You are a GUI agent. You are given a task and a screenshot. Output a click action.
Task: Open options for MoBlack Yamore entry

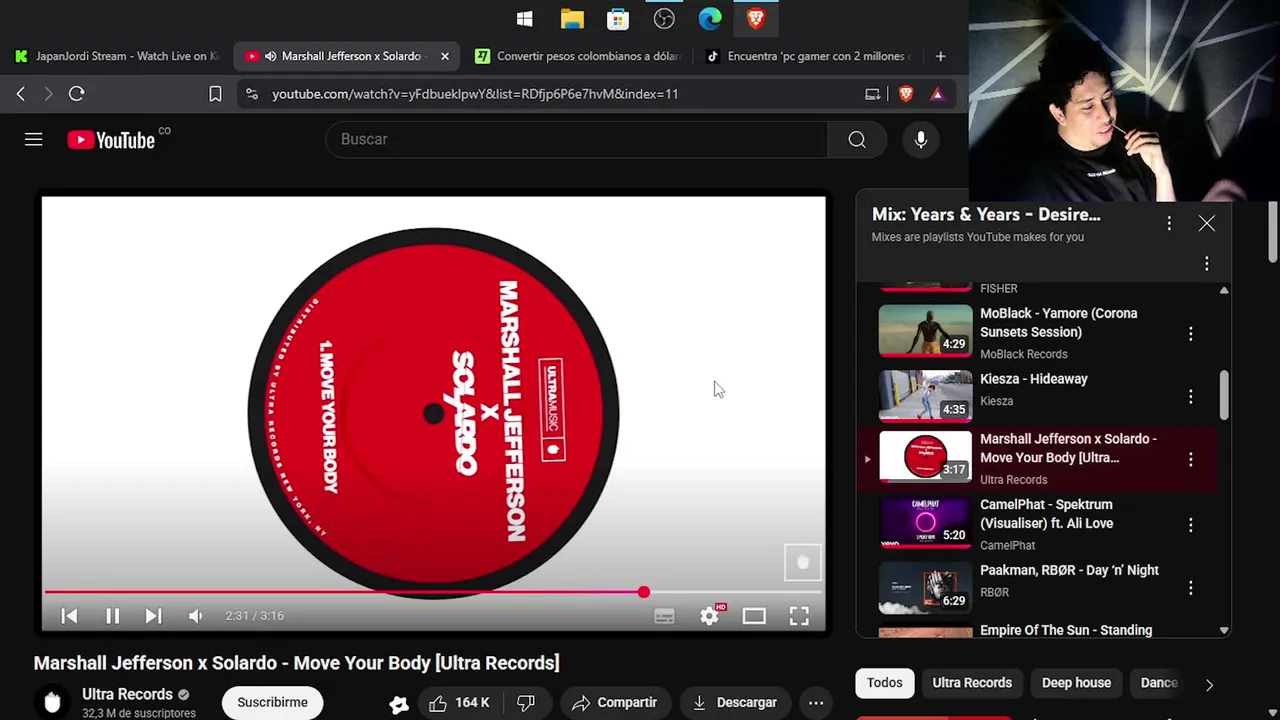point(1191,333)
